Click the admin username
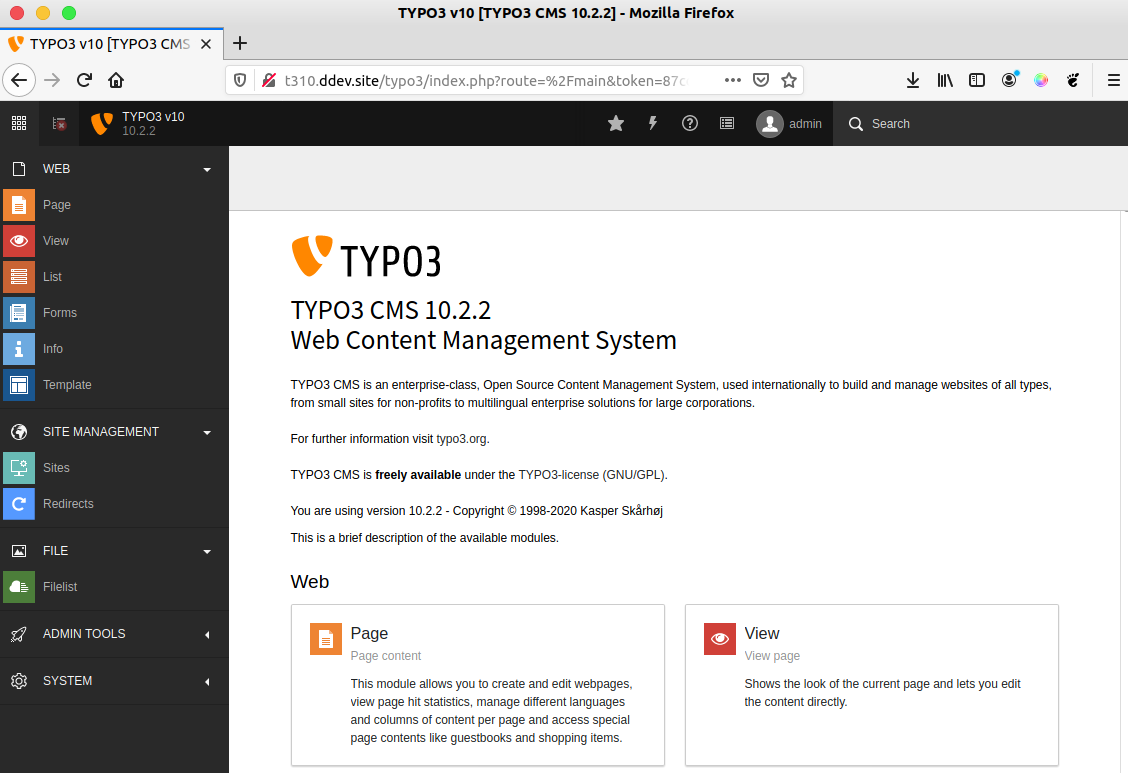This screenshot has height=773, width=1128. pos(805,124)
